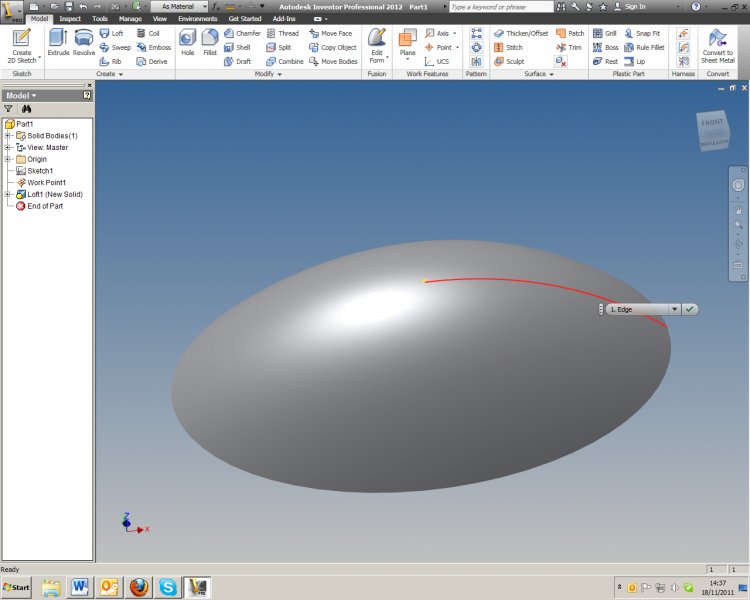750x600 pixels.
Task: Open browser Find binoculars icon
Action: point(27,108)
